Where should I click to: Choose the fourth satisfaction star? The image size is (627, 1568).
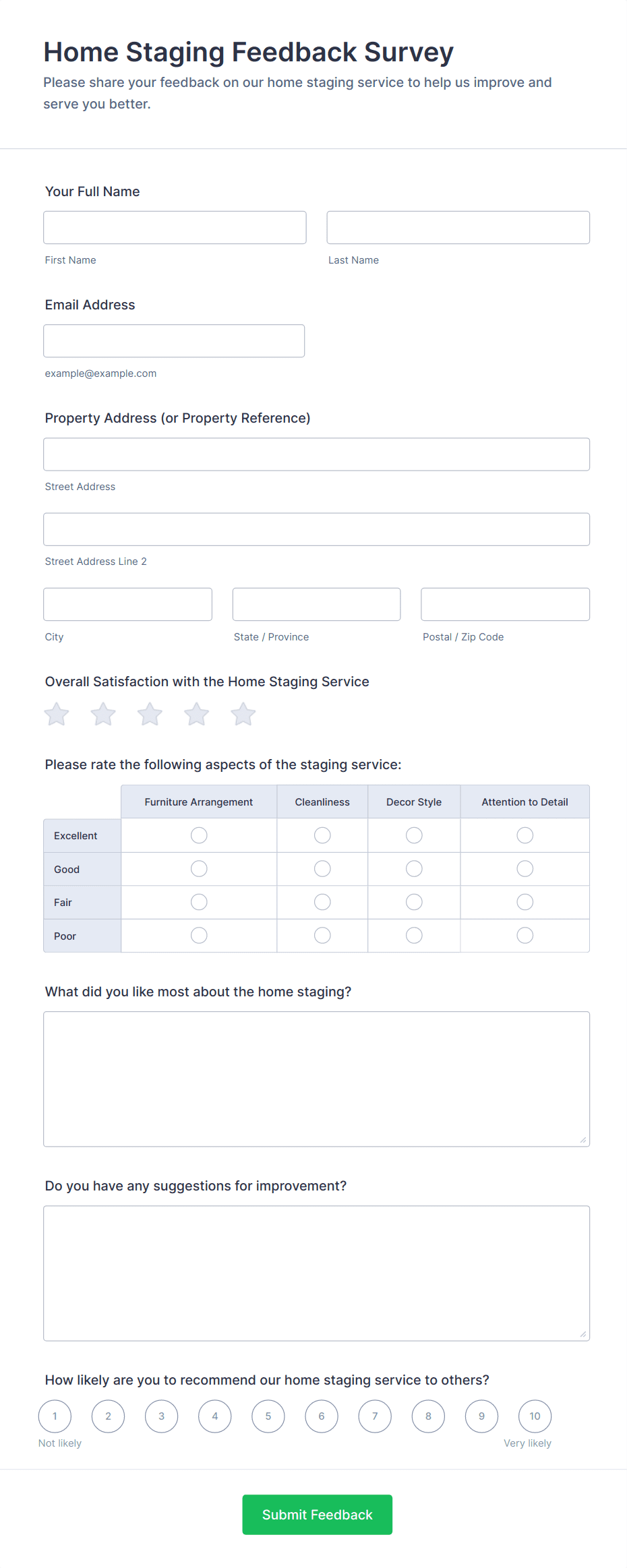tap(197, 714)
